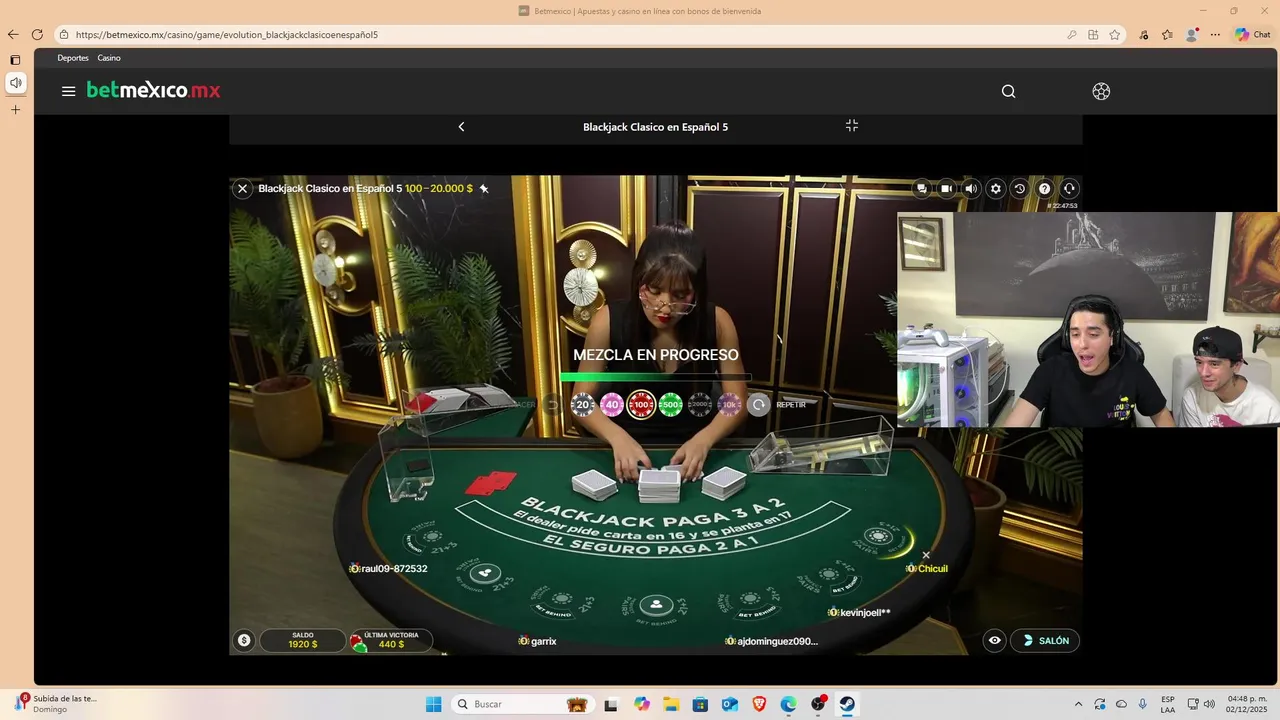The height and width of the screenshot is (720, 1280).
Task: Open the SALÓN lobby button
Action: (x=1045, y=641)
